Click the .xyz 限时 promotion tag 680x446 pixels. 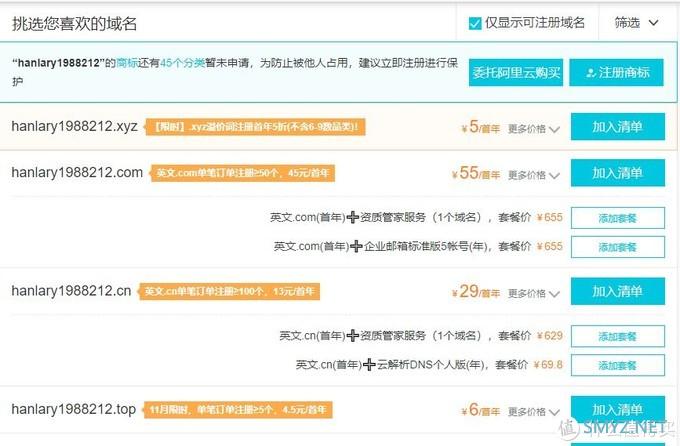pyautogui.click(x=255, y=127)
